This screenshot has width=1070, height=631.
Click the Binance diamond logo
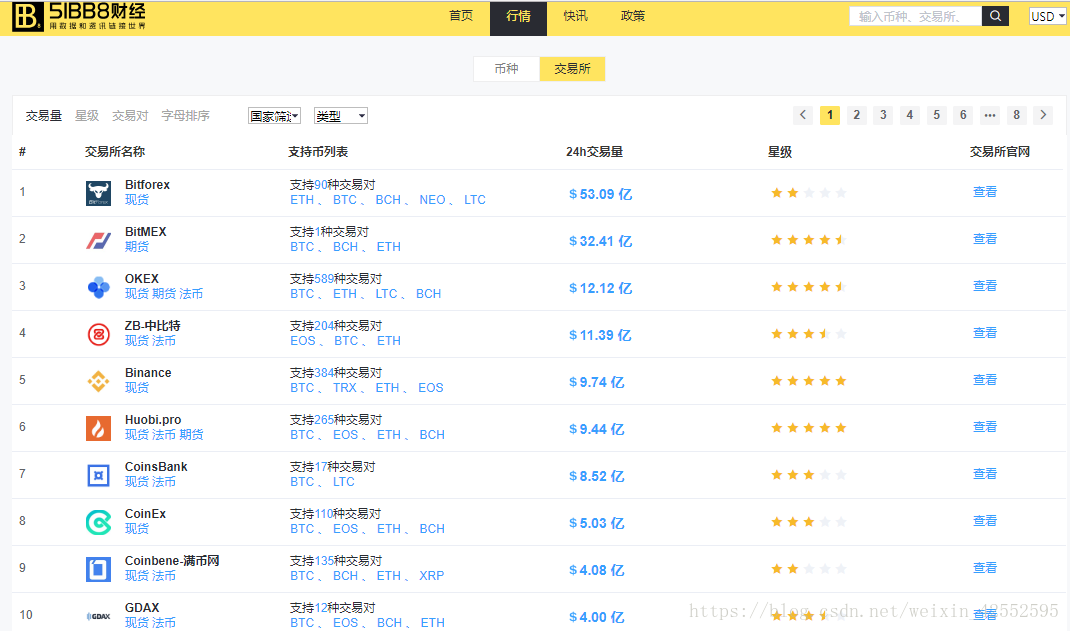pos(98,381)
